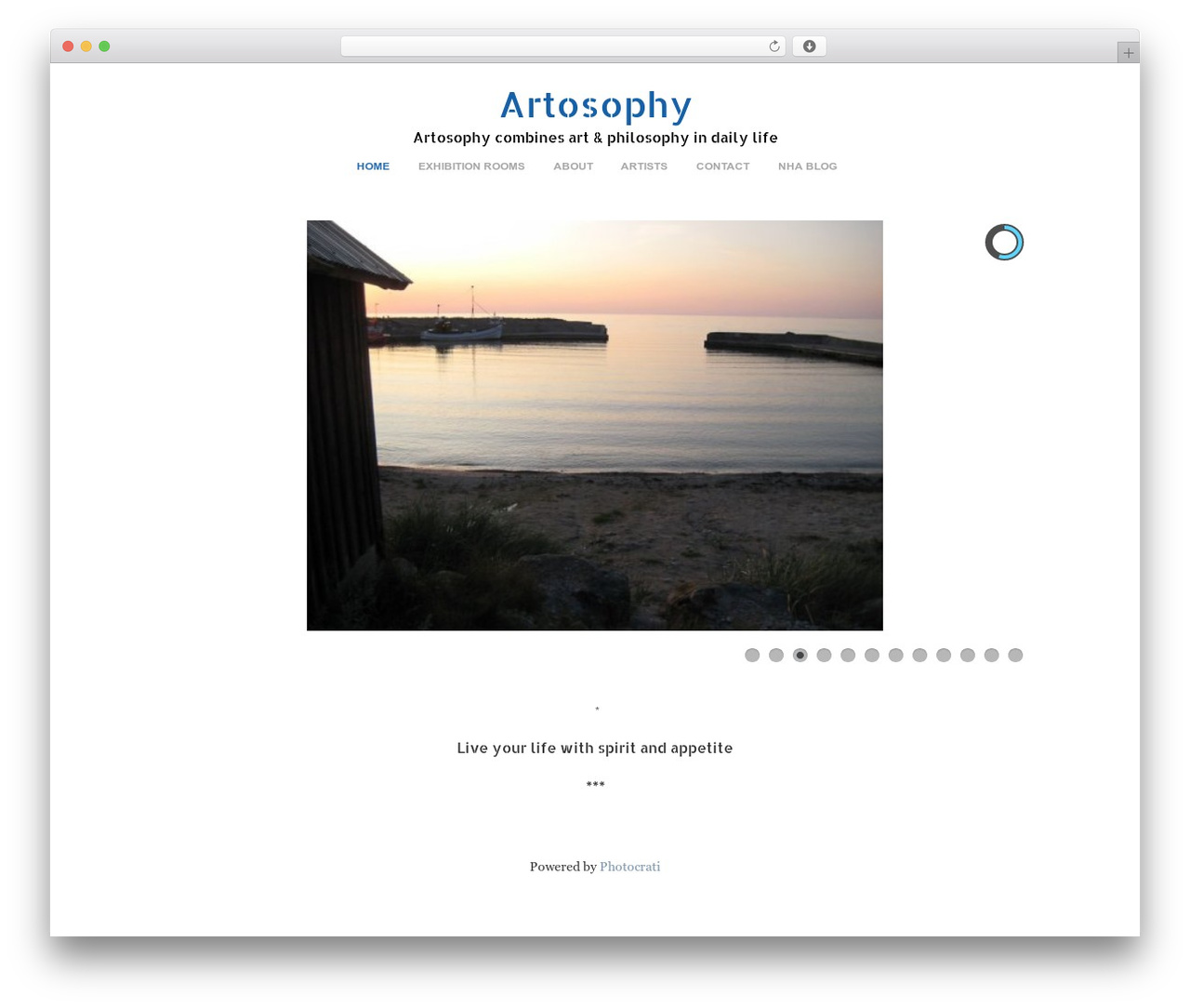This screenshot has height=1008, width=1190.
Task: Click the browser address bar
Action: click(563, 46)
